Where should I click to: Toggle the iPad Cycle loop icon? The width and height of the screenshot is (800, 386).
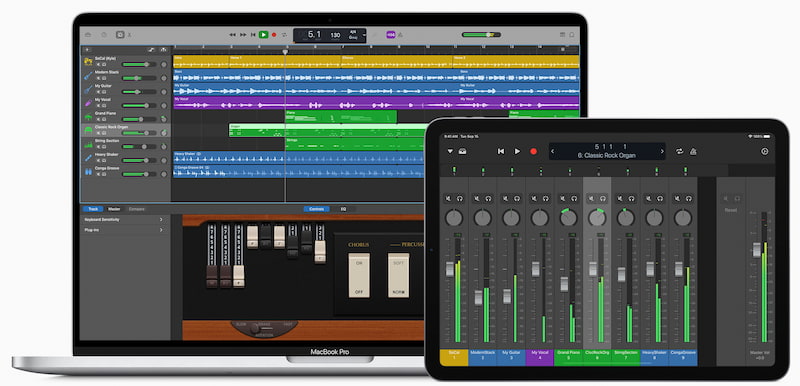coord(680,151)
